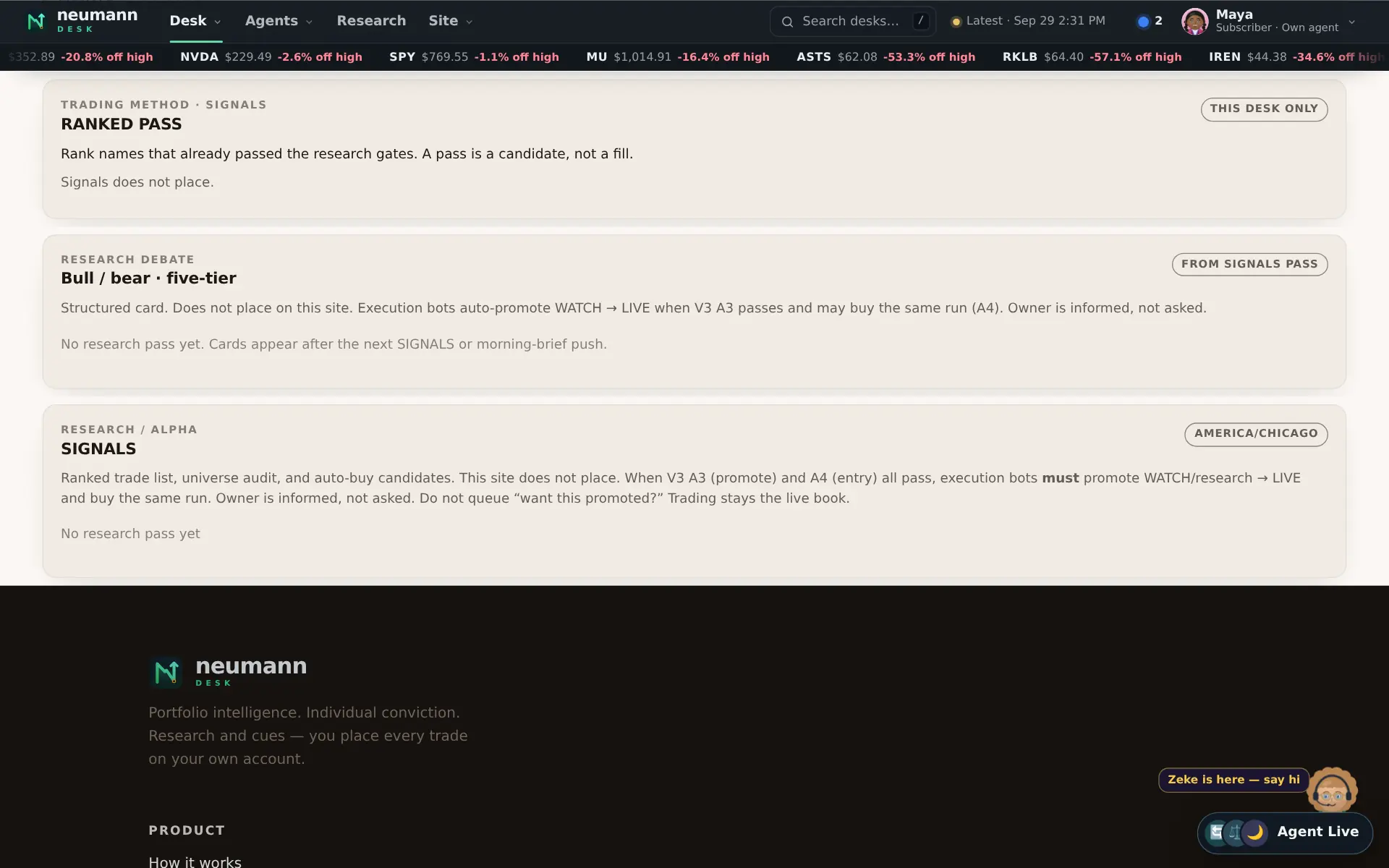This screenshot has width=1389, height=868.
Task: Click the IREN ticker in the tape
Action: (x=1296, y=57)
